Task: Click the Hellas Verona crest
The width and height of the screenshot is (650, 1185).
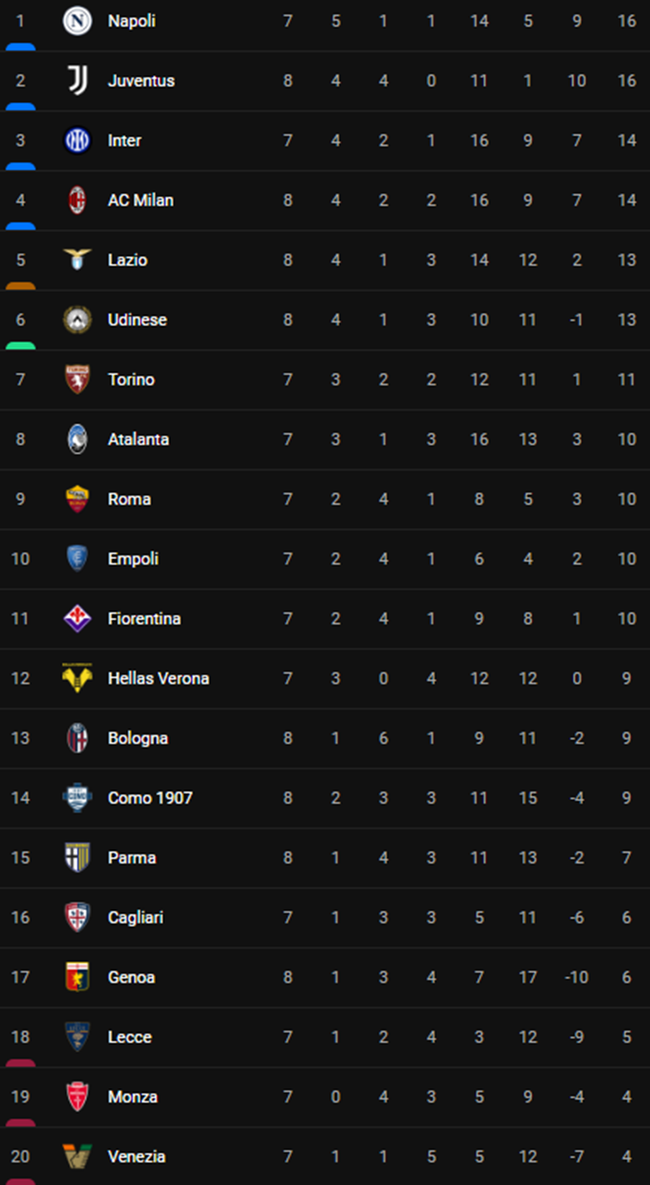Action: (x=77, y=677)
